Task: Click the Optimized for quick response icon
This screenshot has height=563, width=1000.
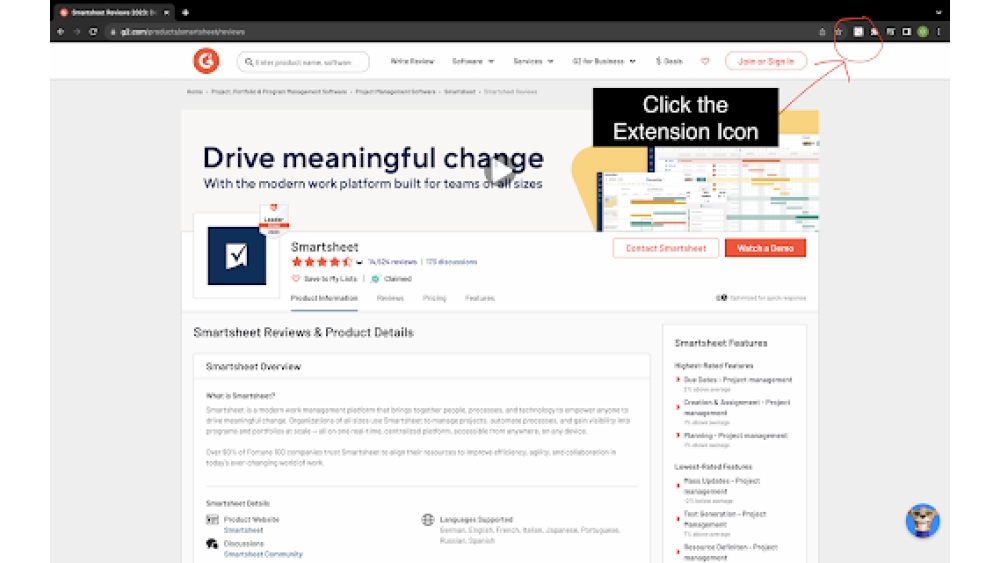Action: click(721, 298)
